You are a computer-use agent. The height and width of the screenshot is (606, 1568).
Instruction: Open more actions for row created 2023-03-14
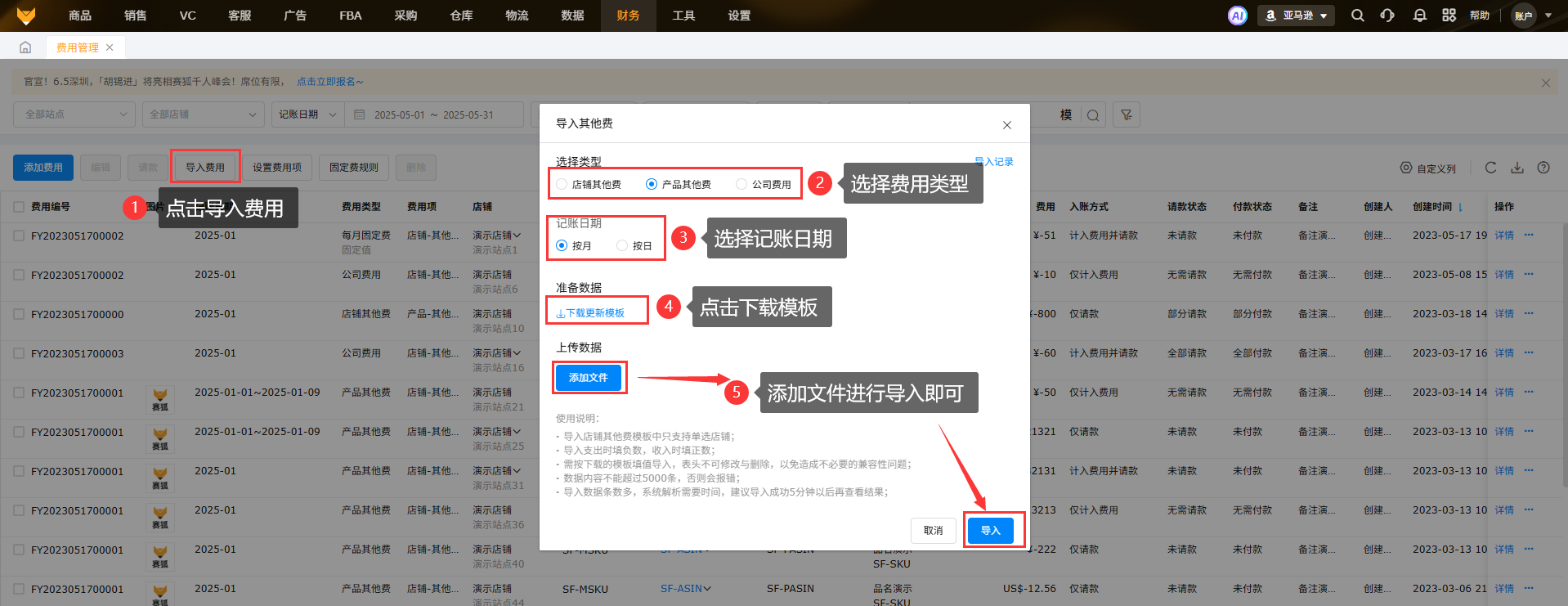1529,393
